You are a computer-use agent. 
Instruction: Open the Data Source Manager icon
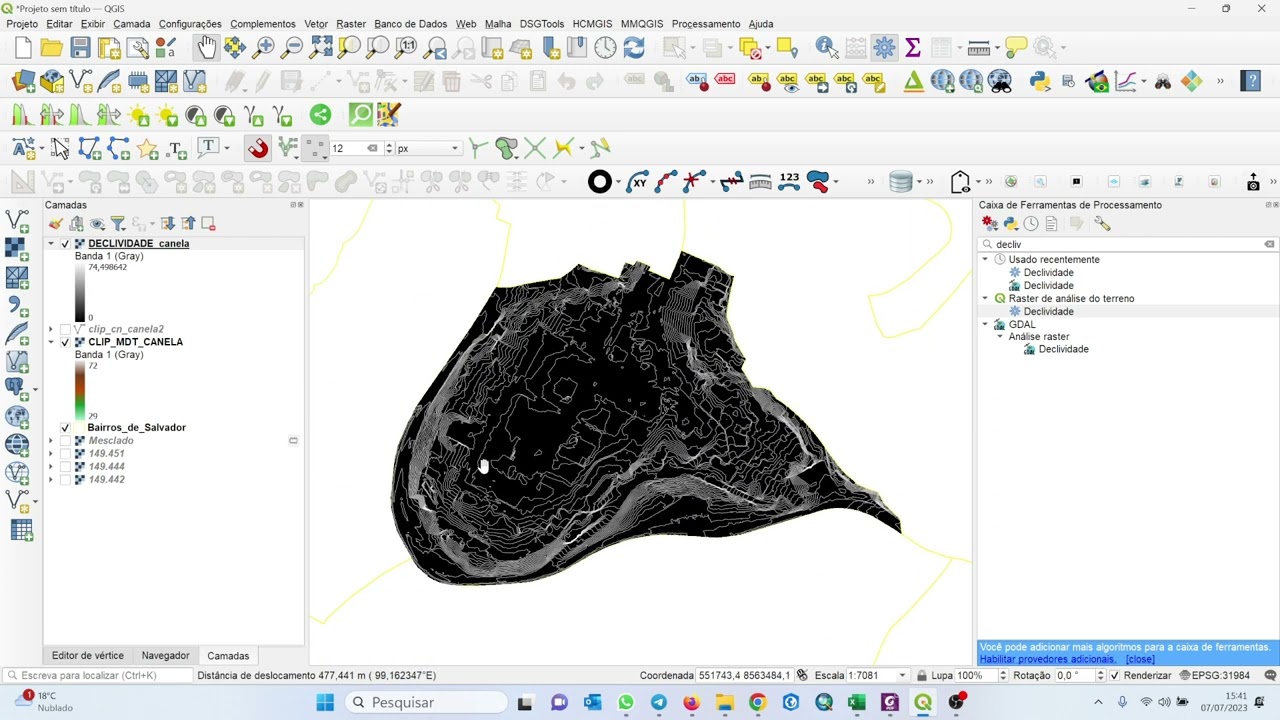pyautogui.click(x=24, y=82)
